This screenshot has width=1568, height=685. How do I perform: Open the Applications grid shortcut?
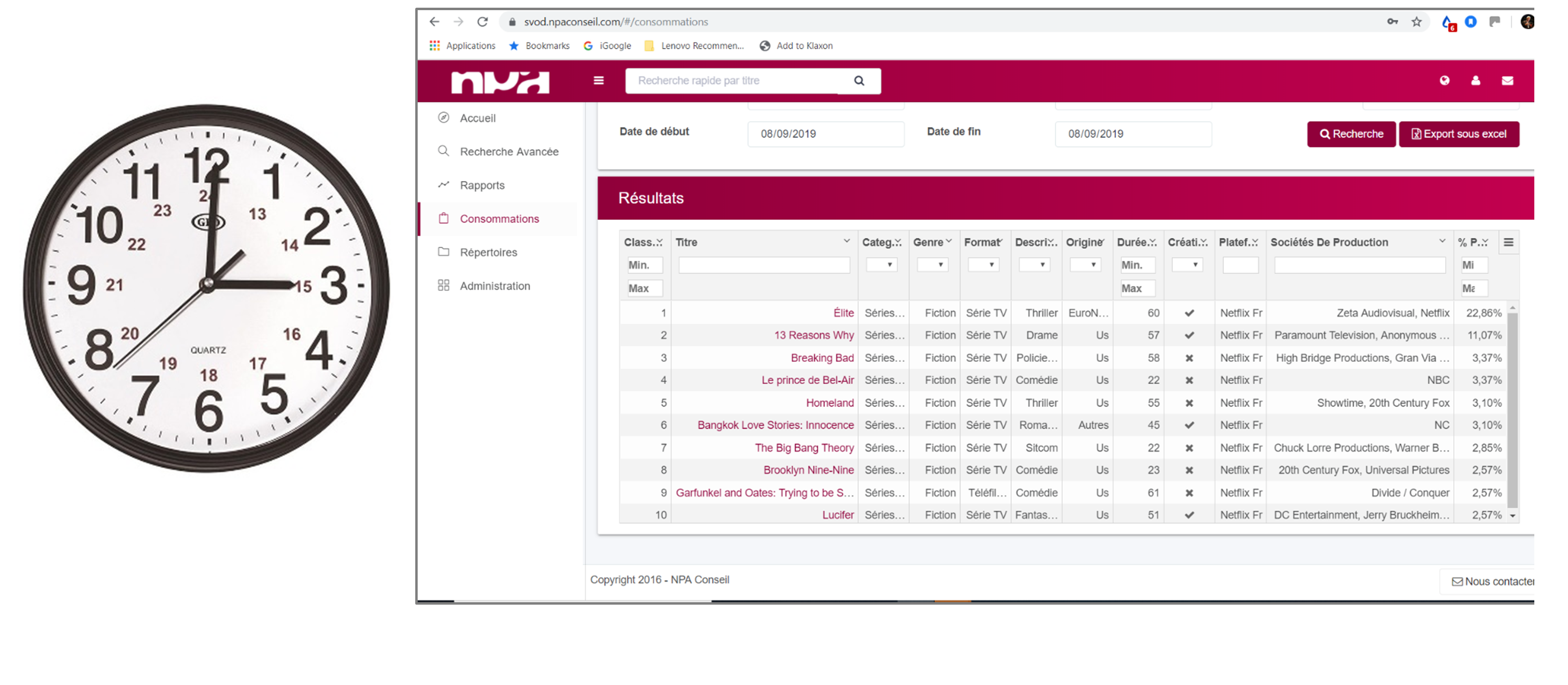(x=463, y=45)
